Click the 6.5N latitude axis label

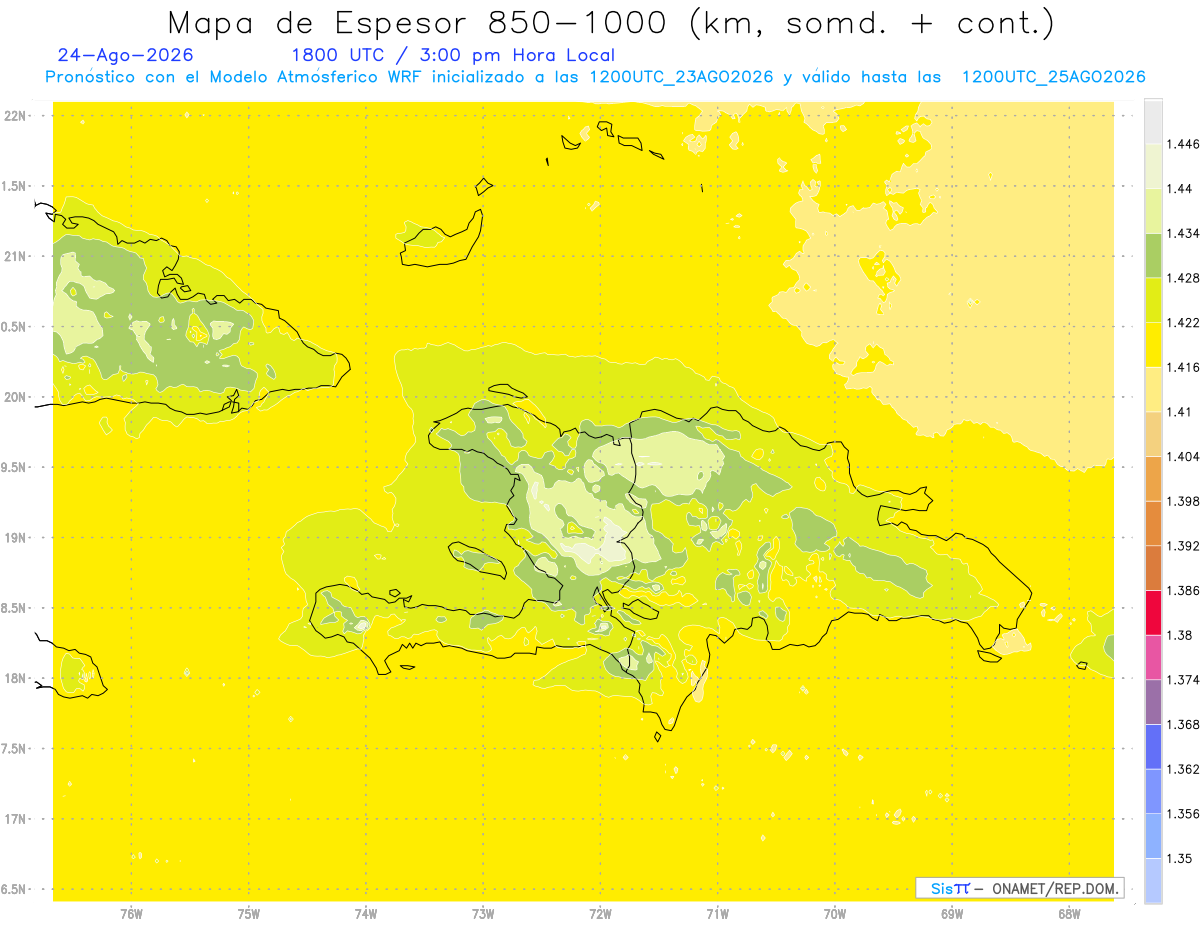click(x=14, y=889)
